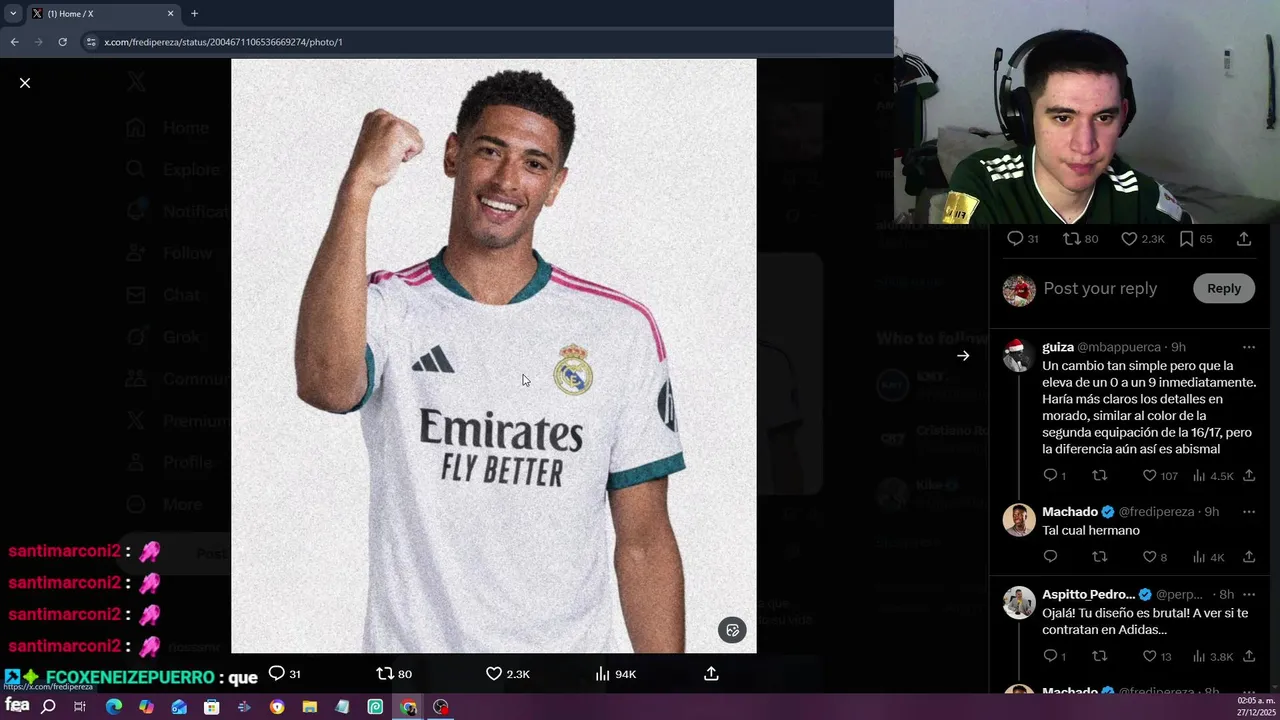The height and width of the screenshot is (720, 1280).
Task: Repost Machado's Tal cual hermano
Action: pos(1099,557)
